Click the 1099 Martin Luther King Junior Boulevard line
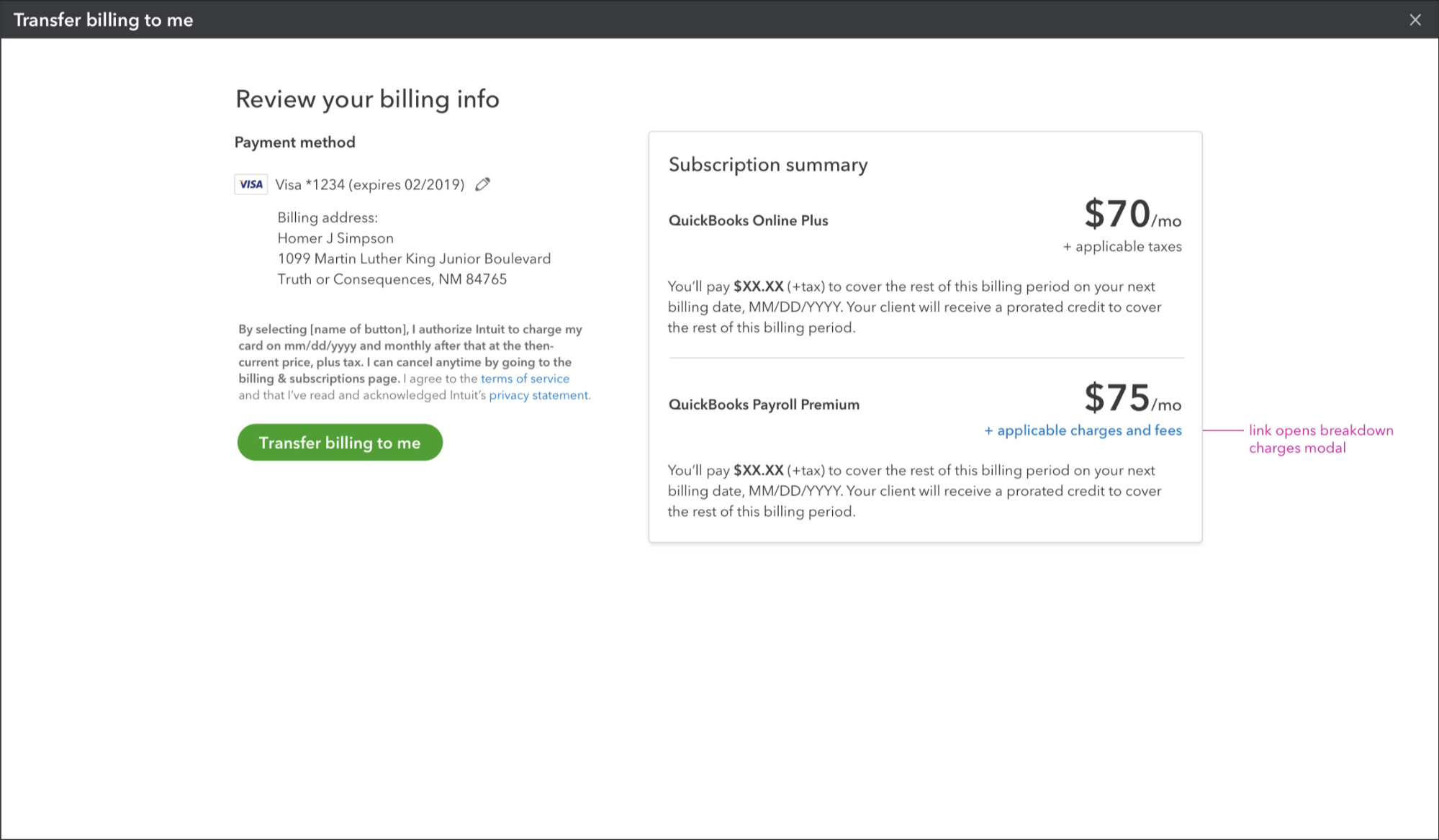 click(414, 258)
